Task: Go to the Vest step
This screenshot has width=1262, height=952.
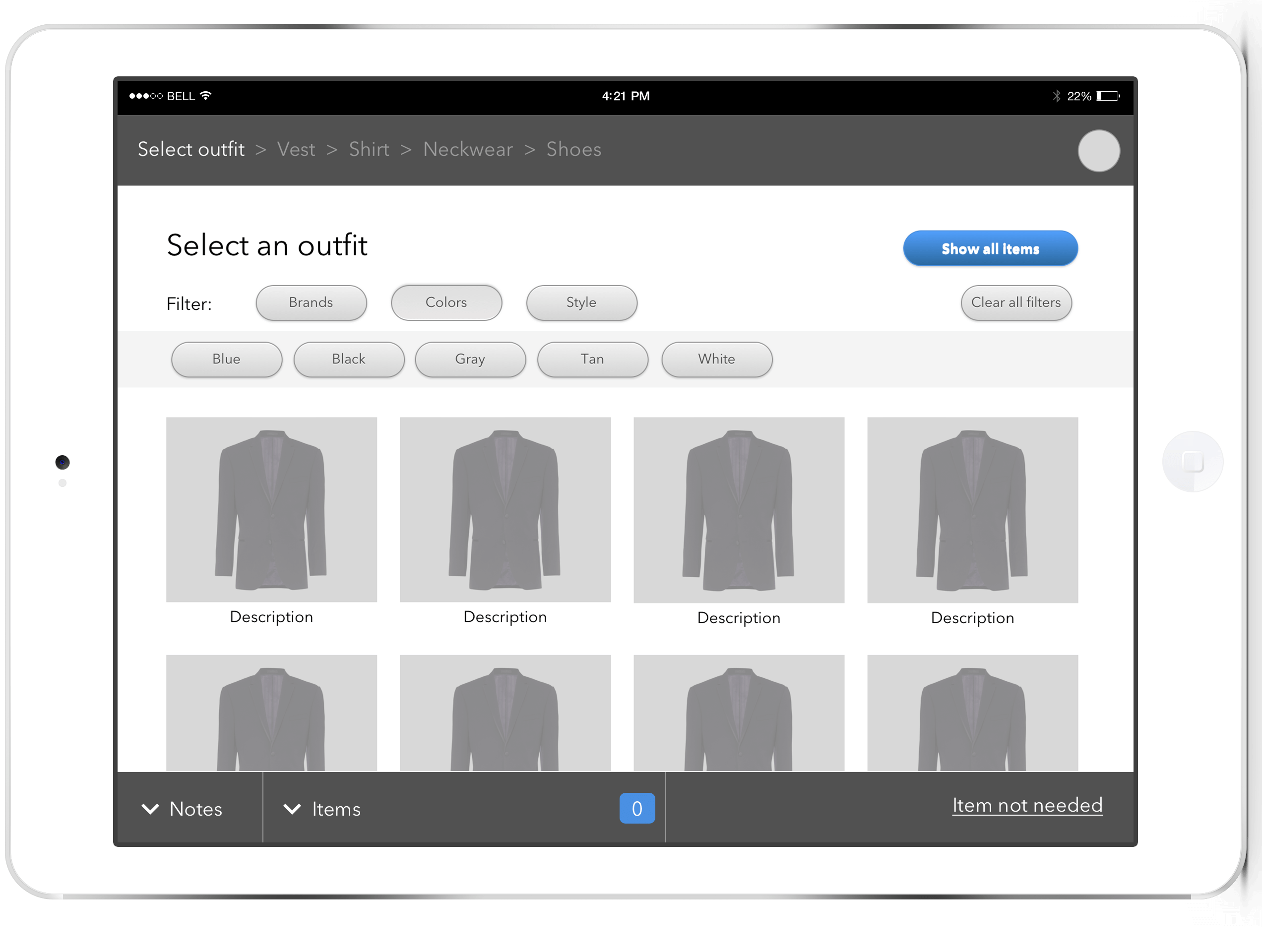Action: point(296,149)
